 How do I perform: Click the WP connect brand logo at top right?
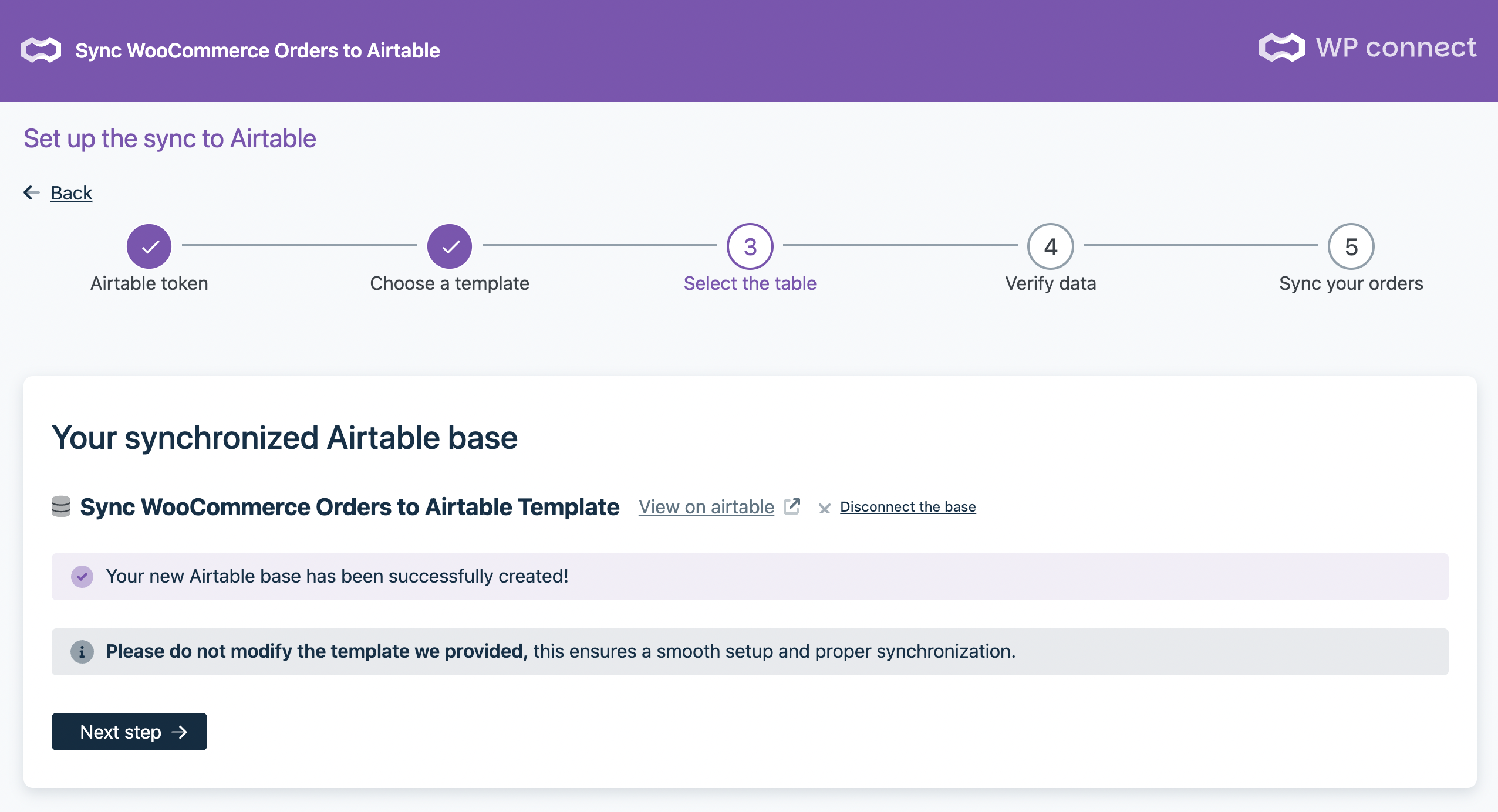click(x=1367, y=48)
